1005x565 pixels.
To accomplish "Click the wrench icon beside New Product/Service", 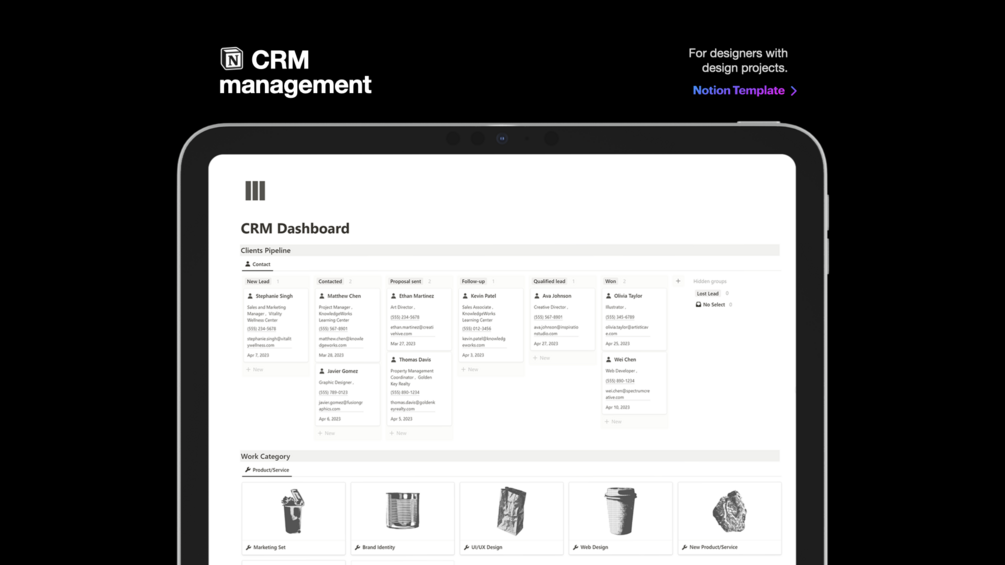I will pyautogui.click(x=685, y=547).
